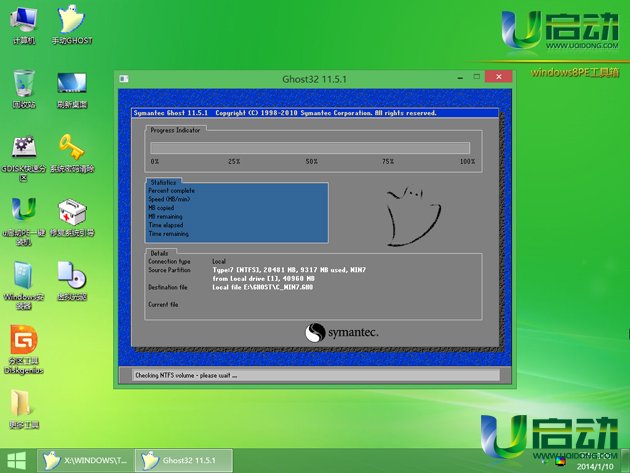The height and width of the screenshot is (473, 630).
Task: Click the 'Speed (MB/min)' statistics label
Action: [169, 199]
